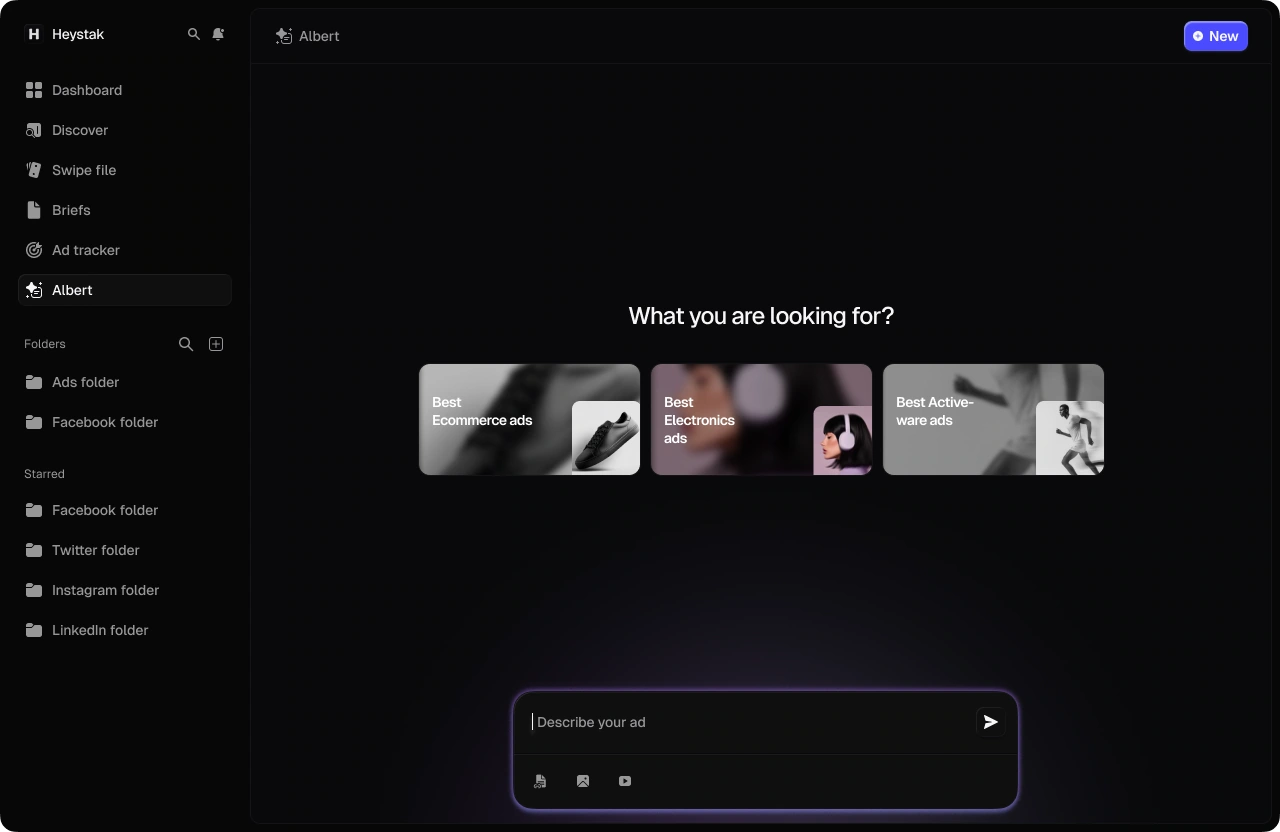Open the starred LinkedIn folder

[125, 630]
